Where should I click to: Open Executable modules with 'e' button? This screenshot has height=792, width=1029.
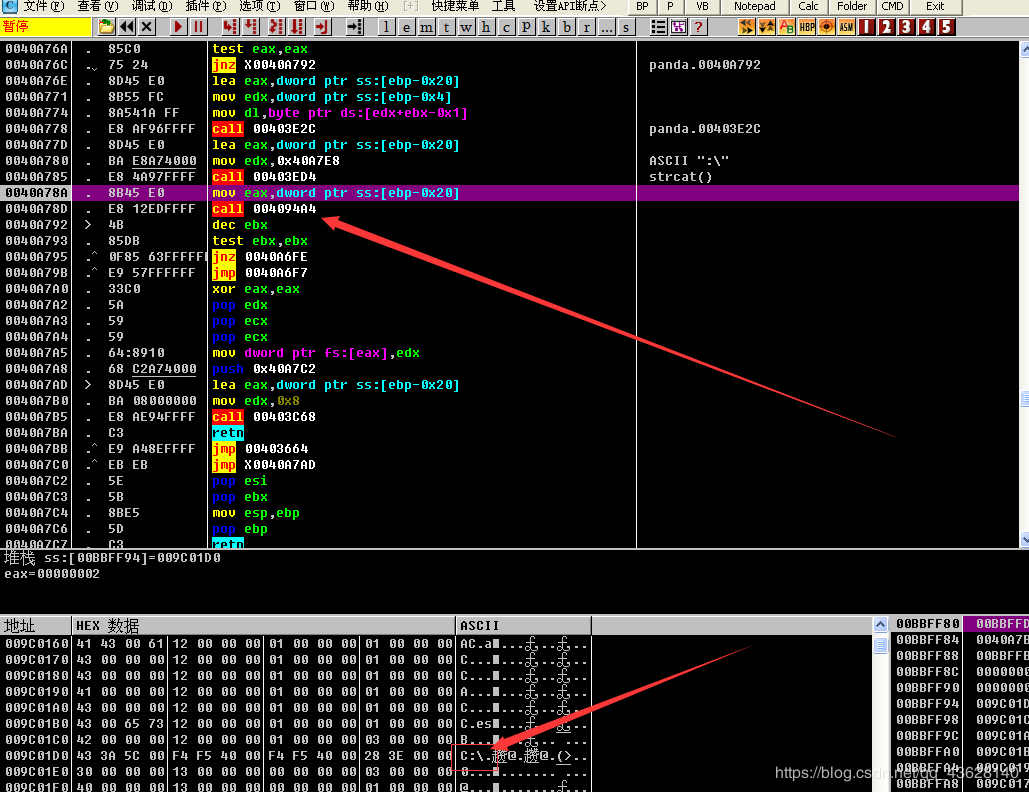pyautogui.click(x=407, y=27)
